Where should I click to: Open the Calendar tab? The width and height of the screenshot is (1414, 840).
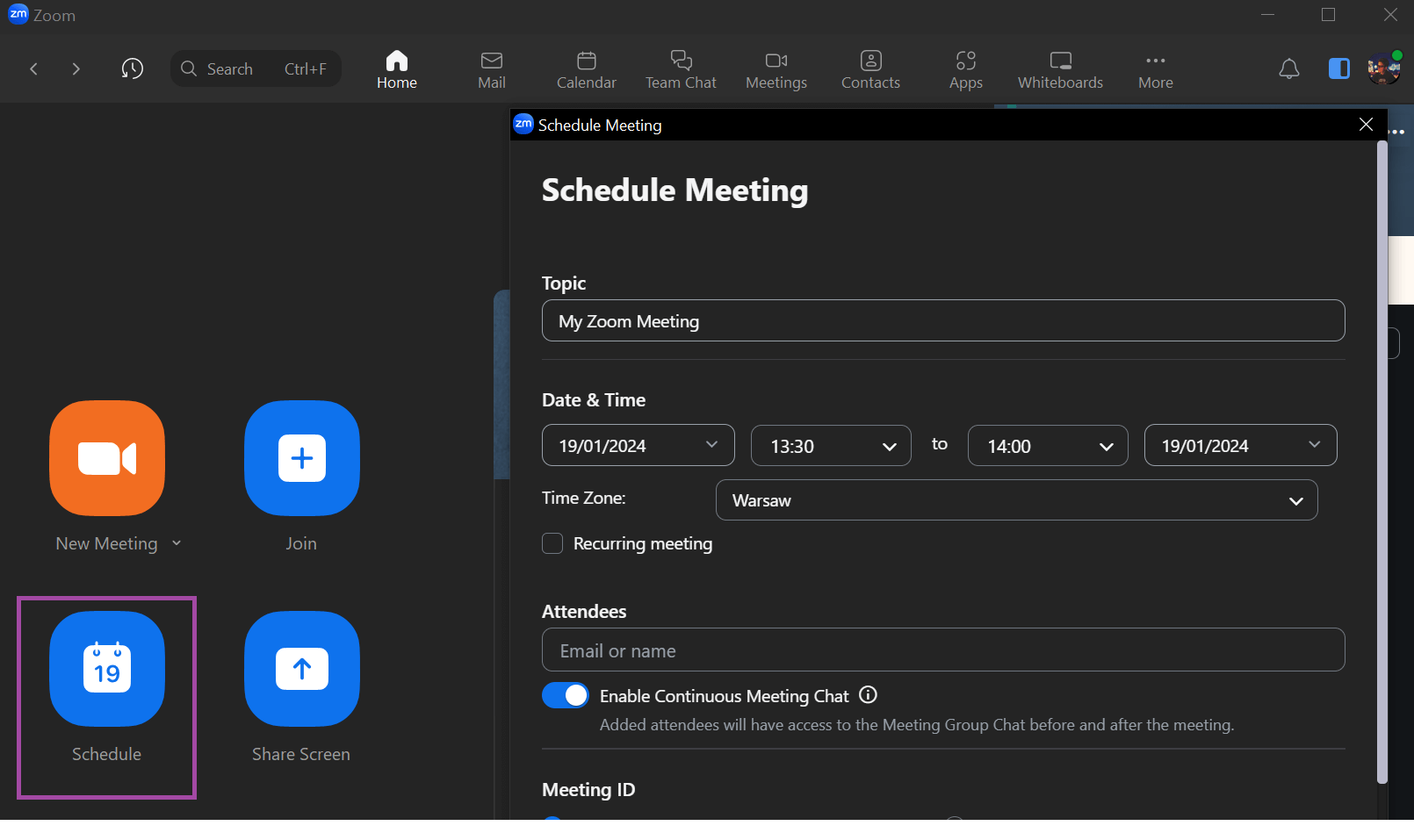587,69
